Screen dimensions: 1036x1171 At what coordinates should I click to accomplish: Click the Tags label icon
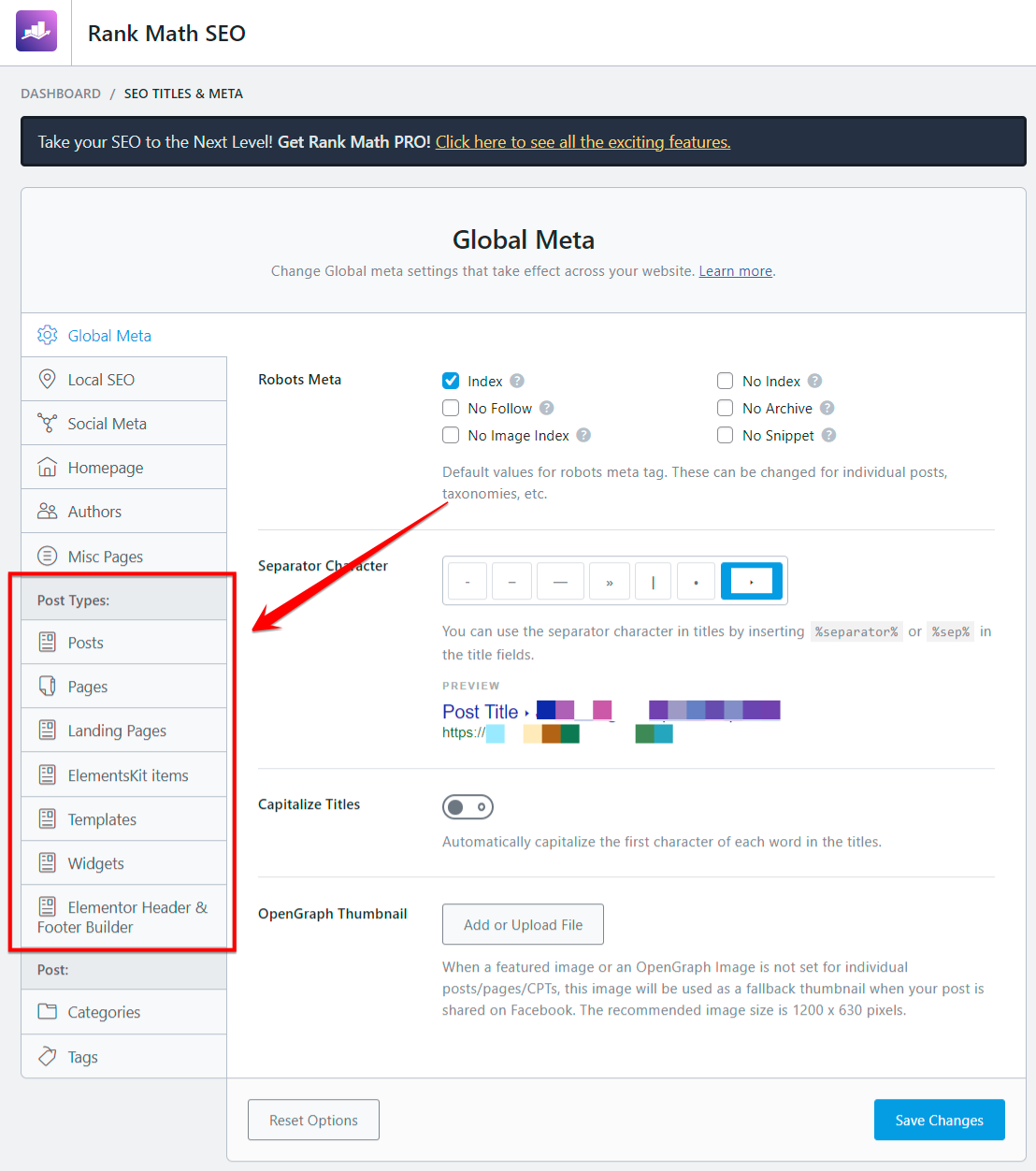(x=47, y=1056)
